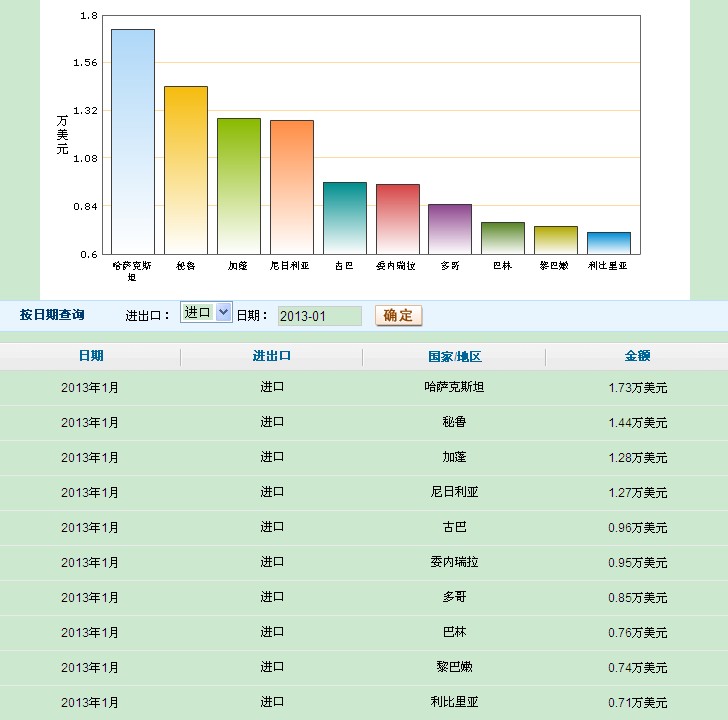The width and height of the screenshot is (728, 720).
Task: Click 哈萨克斯坦 in the table's country column
Action: 454,387
